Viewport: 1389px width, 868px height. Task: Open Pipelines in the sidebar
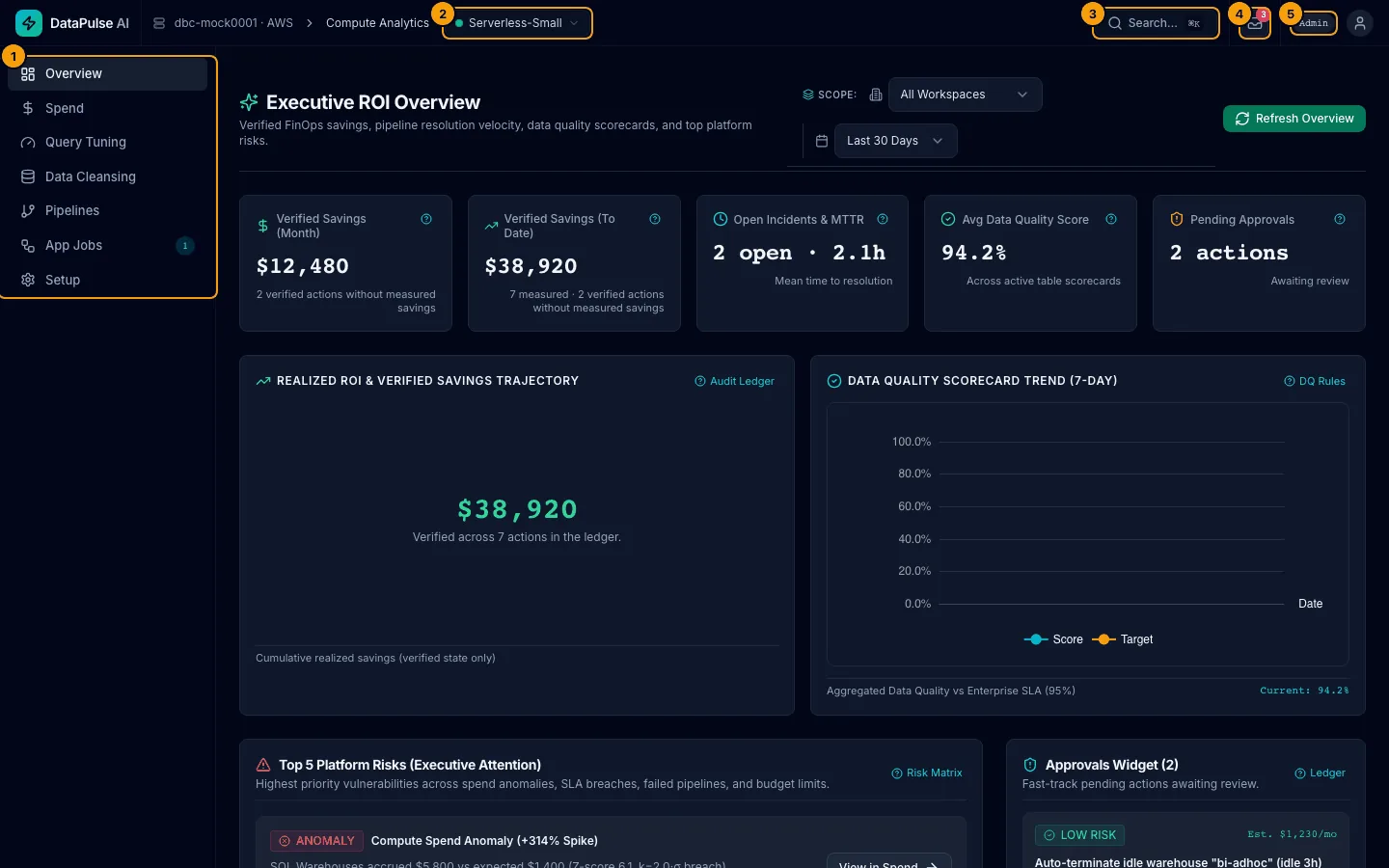point(107,210)
